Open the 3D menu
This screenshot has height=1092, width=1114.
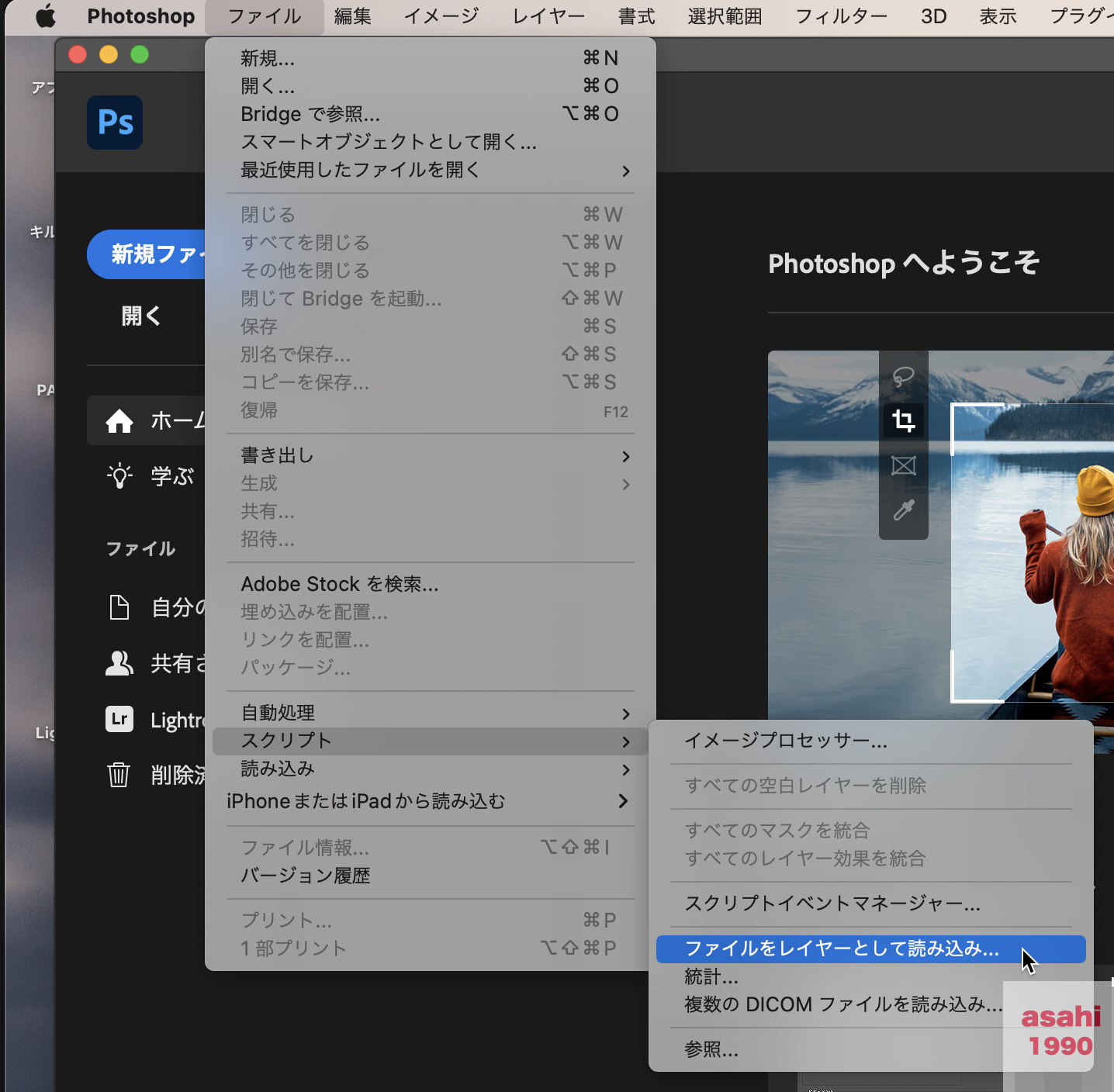click(934, 16)
